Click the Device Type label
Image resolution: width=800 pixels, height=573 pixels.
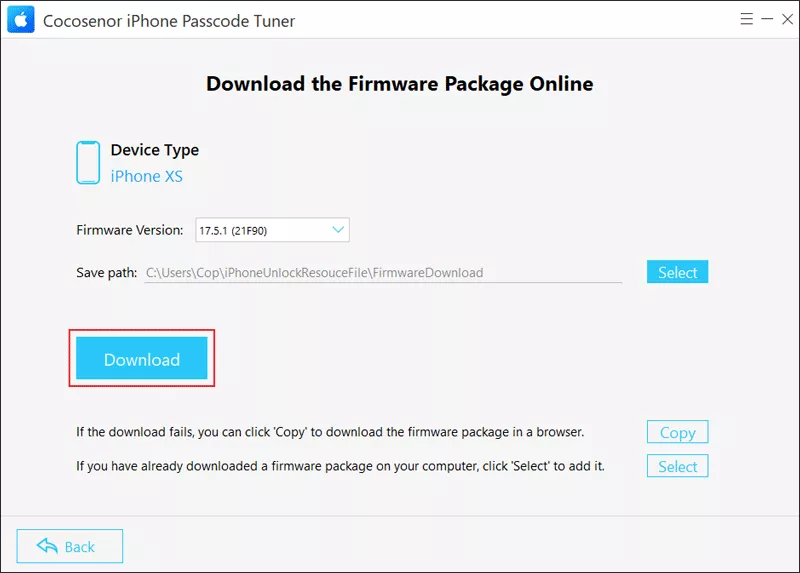(x=155, y=150)
